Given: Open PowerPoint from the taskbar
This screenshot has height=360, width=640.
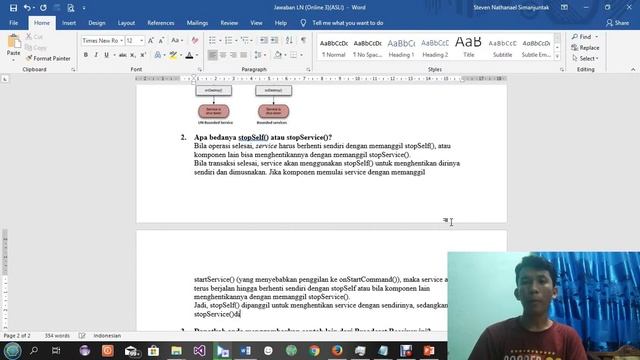Looking at the screenshot, I should pos(429,351).
